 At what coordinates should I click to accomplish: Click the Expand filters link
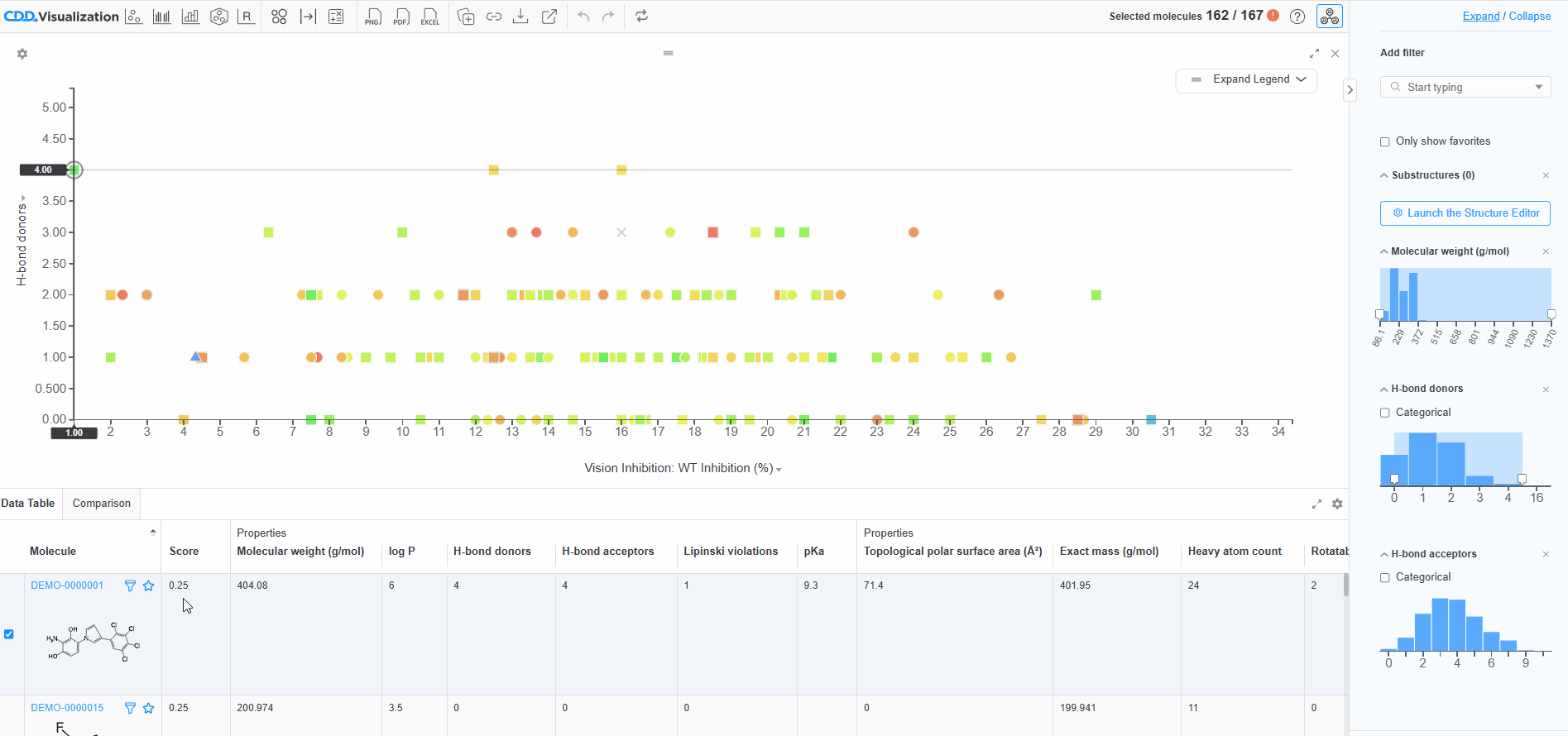[x=1481, y=16]
